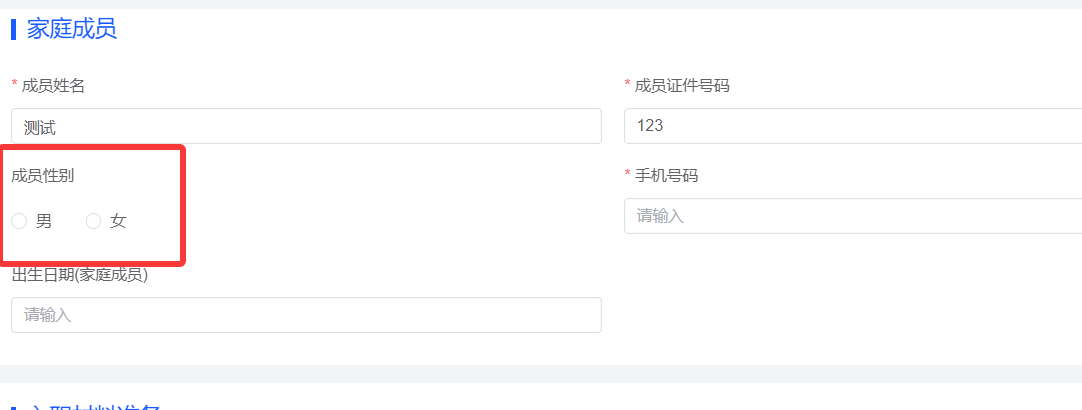Open the 出生日期(家庭成员) input field
1082x410 pixels.
pyautogui.click(x=306, y=315)
